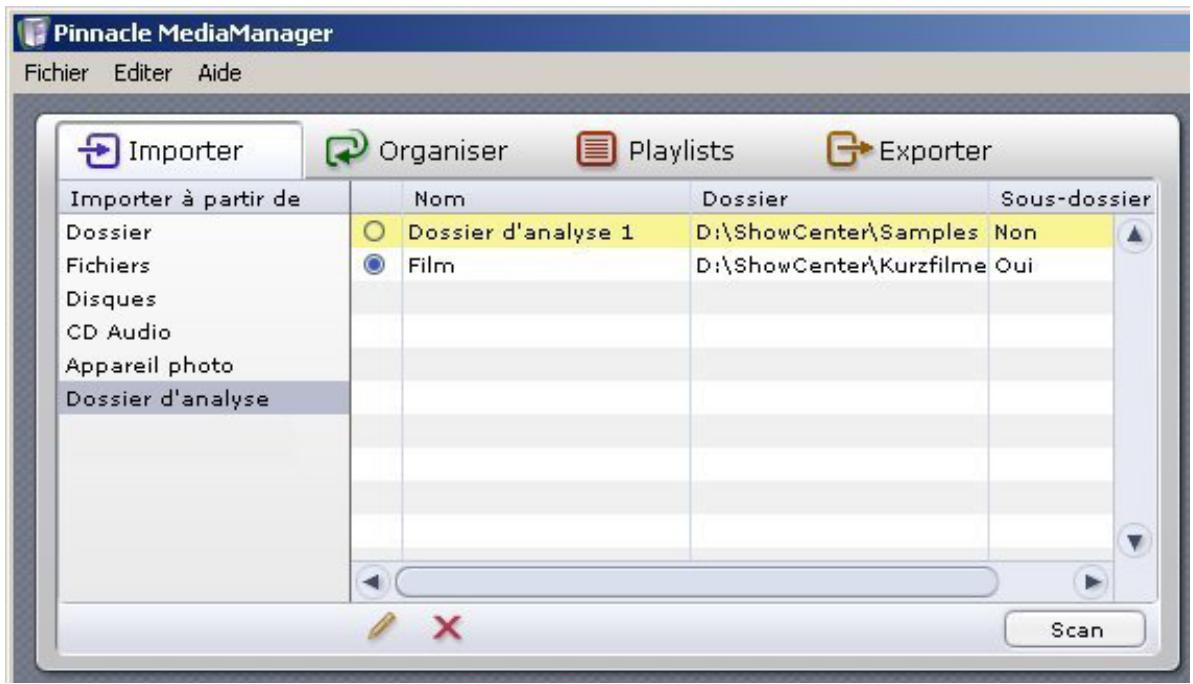The height and width of the screenshot is (684, 1193).
Task: Switch to the Organiser tab
Action: pyautogui.click(x=417, y=151)
